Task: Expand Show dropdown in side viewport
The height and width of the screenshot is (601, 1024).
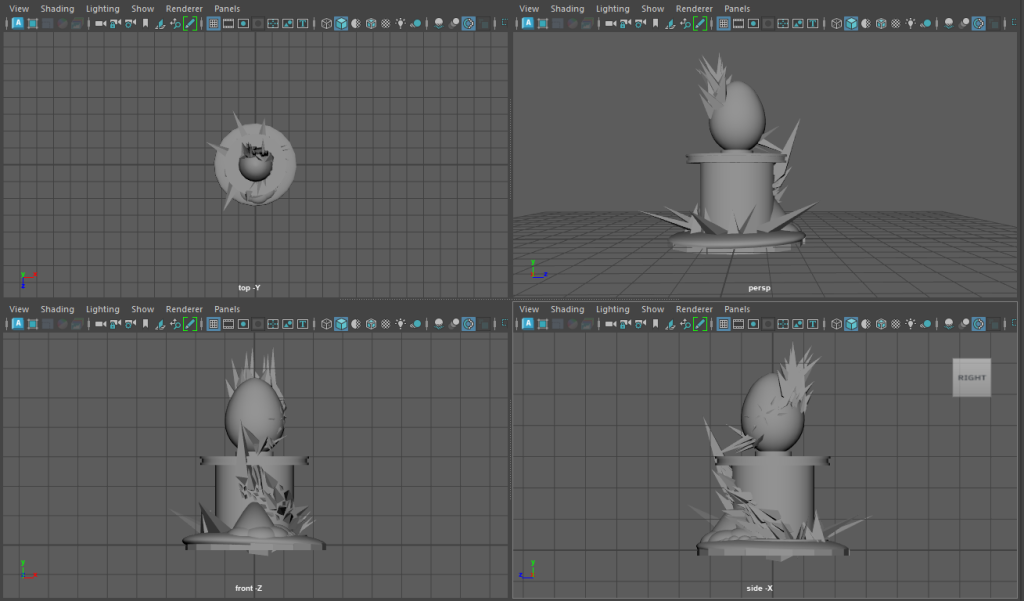Action: click(x=653, y=310)
